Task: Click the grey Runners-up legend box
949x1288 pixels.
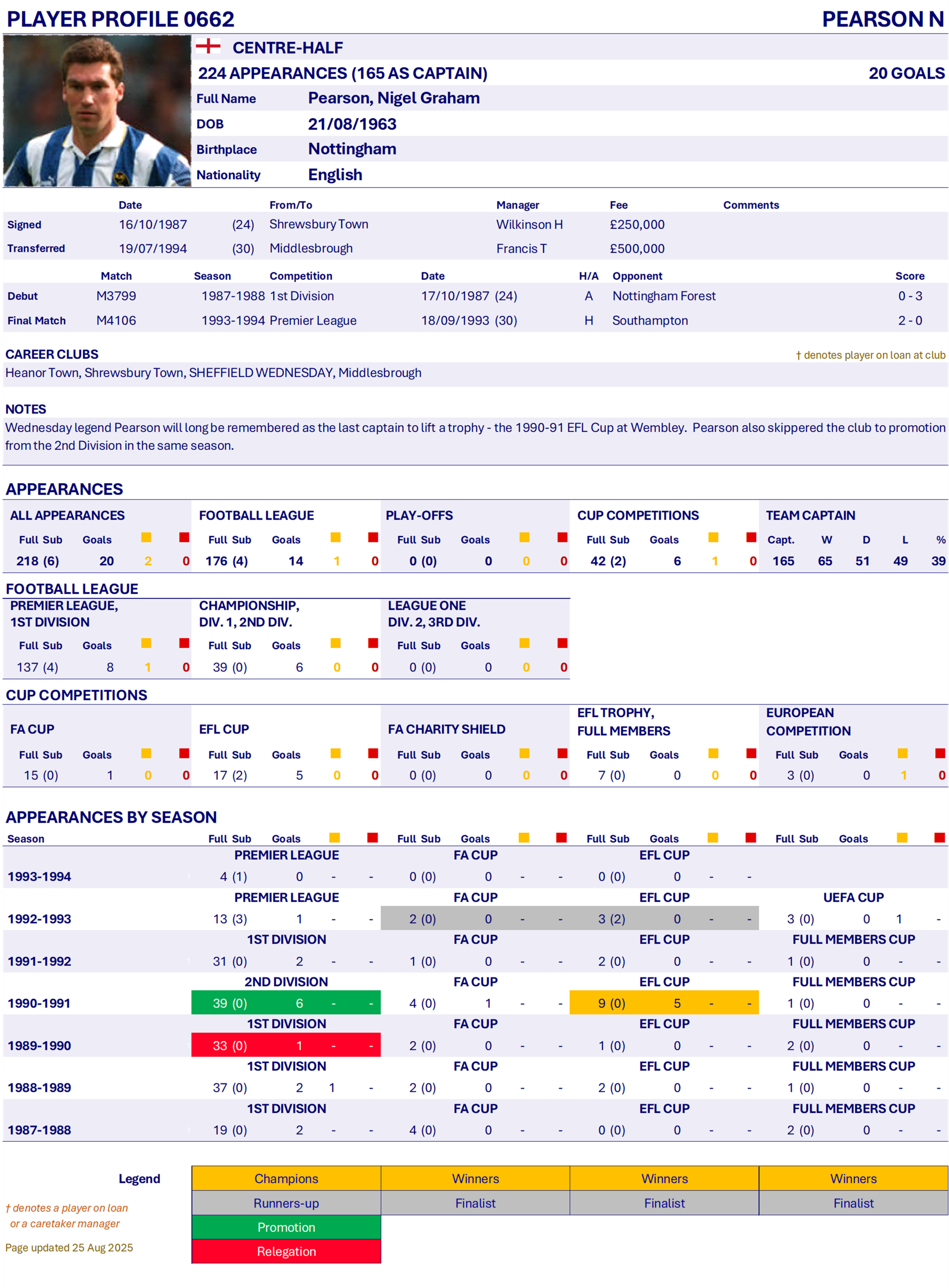Action: pos(286,1203)
